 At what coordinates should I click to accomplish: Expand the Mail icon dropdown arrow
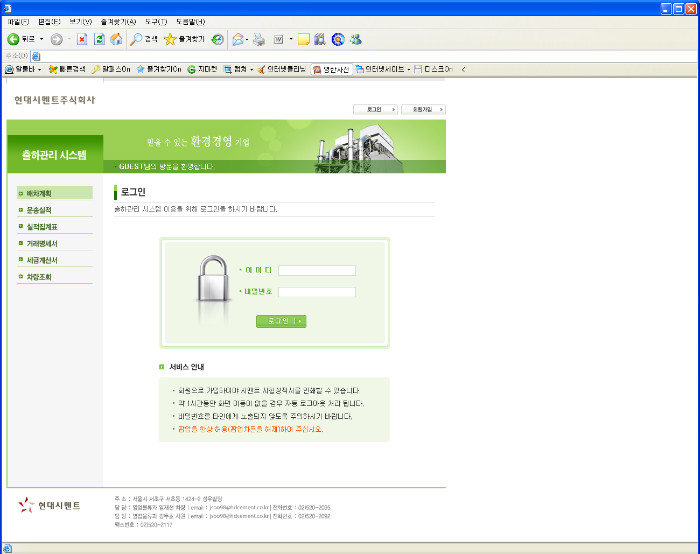coord(248,39)
